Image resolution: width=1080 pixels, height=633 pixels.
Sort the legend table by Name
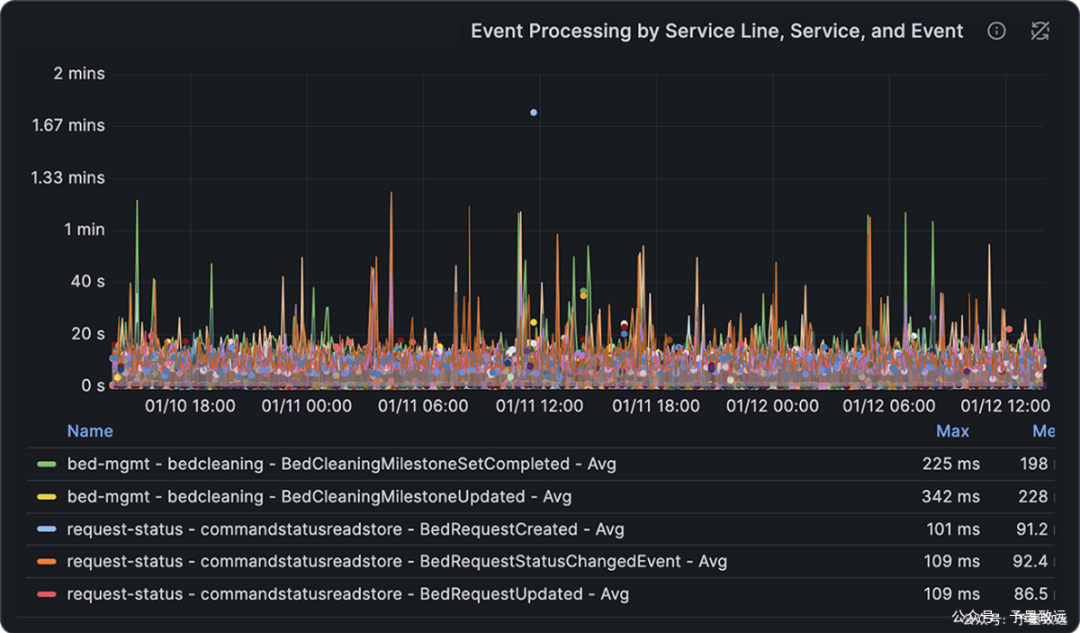click(90, 431)
